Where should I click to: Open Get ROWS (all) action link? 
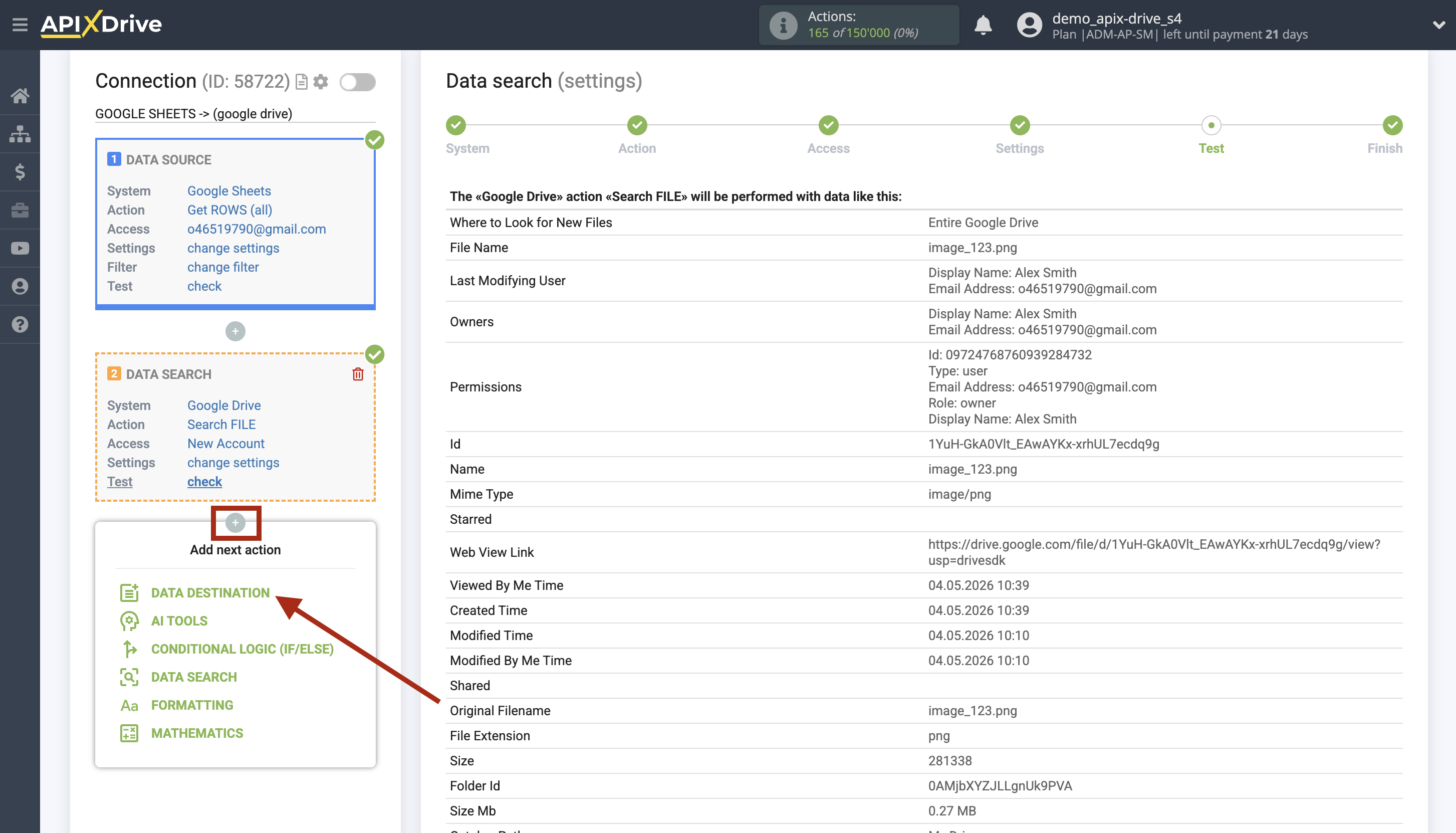[230, 210]
